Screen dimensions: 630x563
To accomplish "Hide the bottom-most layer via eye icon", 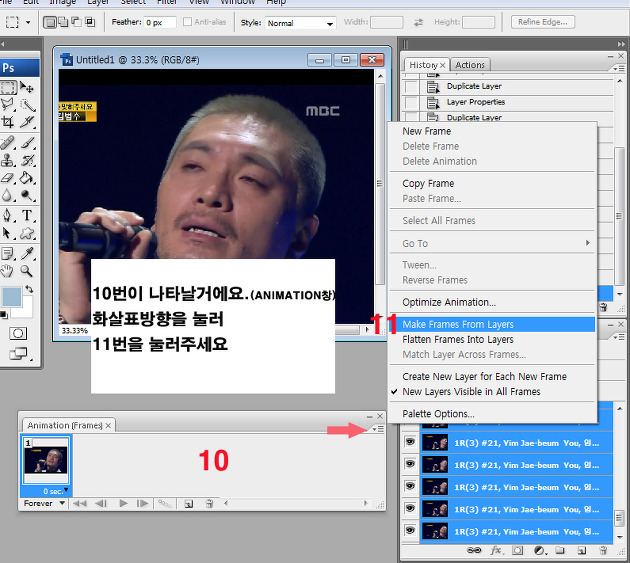I will tap(410, 530).
